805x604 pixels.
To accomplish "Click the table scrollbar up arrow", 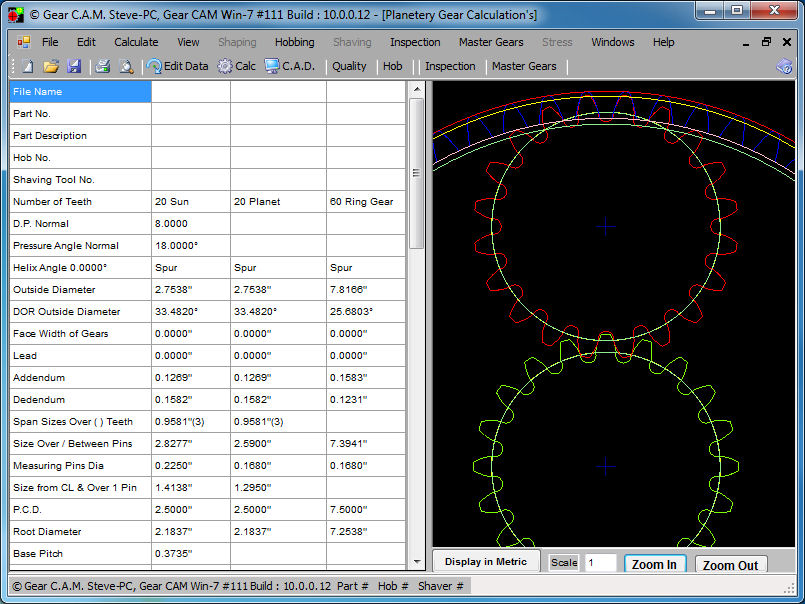I will (417, 89).
